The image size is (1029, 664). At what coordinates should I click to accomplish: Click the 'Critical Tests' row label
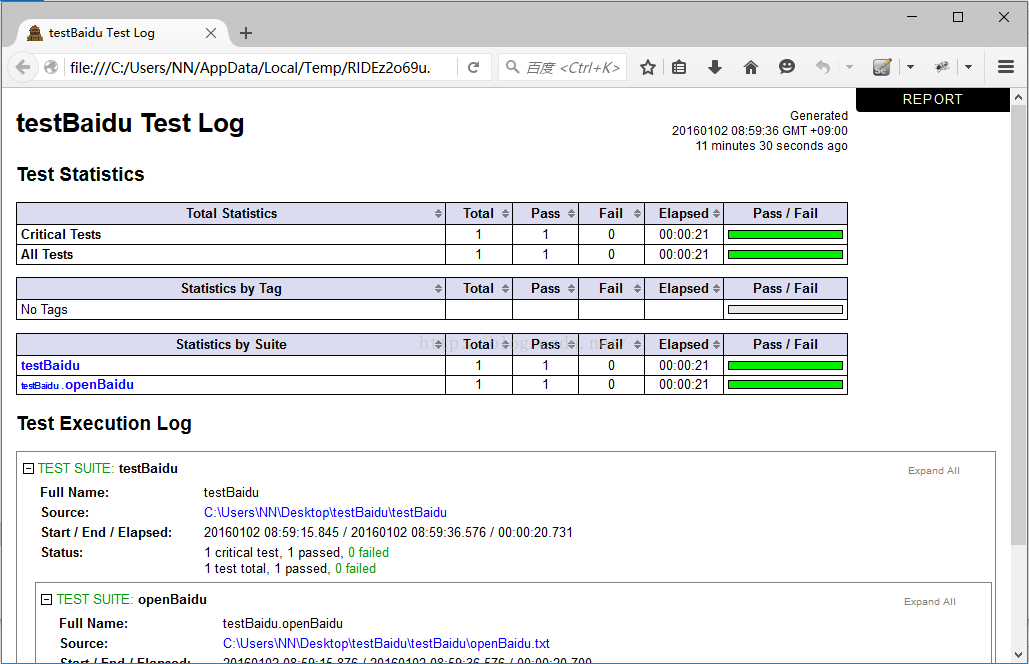pos(61,234)
